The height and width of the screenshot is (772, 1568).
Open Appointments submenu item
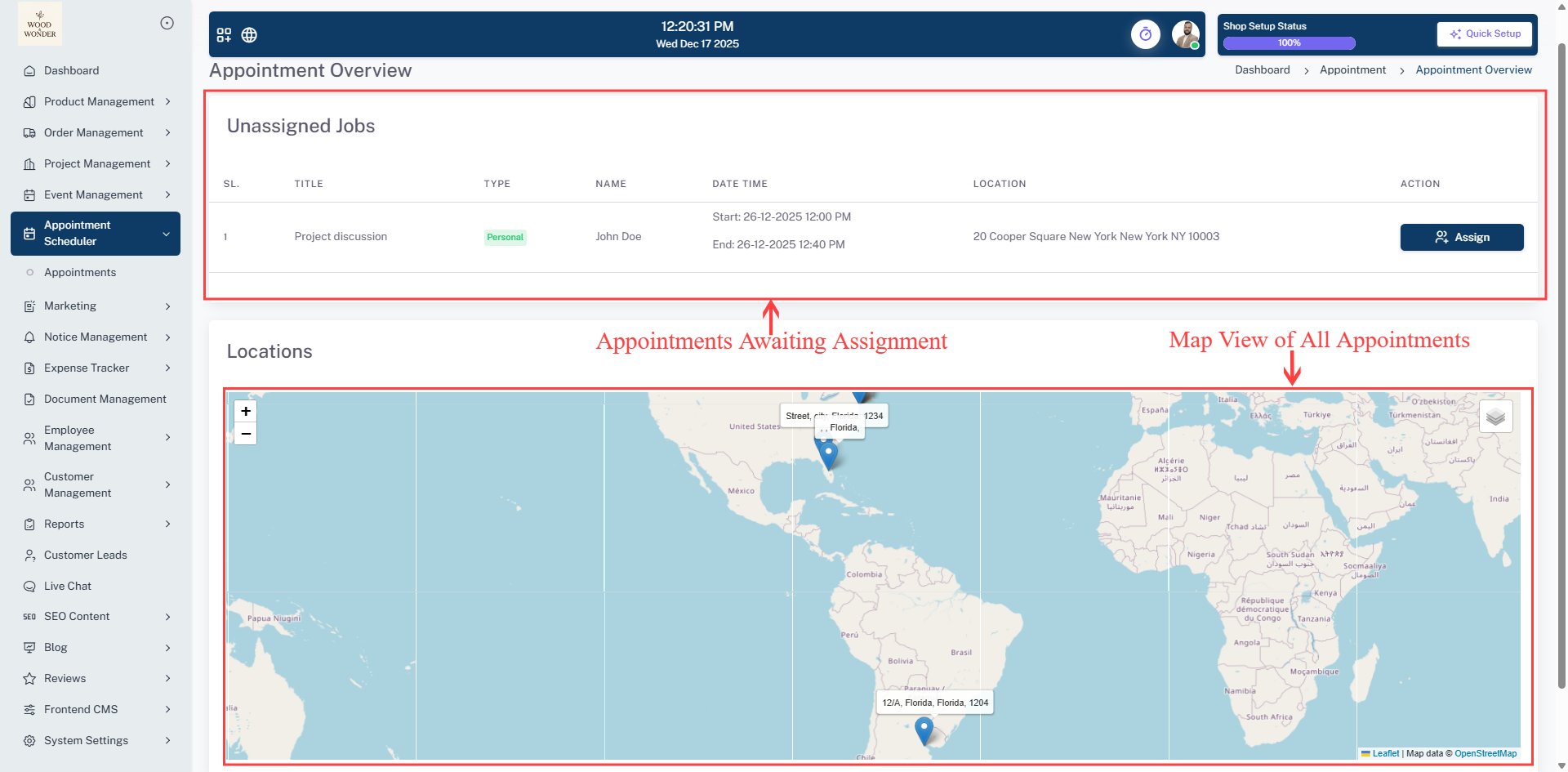[80, 273]
